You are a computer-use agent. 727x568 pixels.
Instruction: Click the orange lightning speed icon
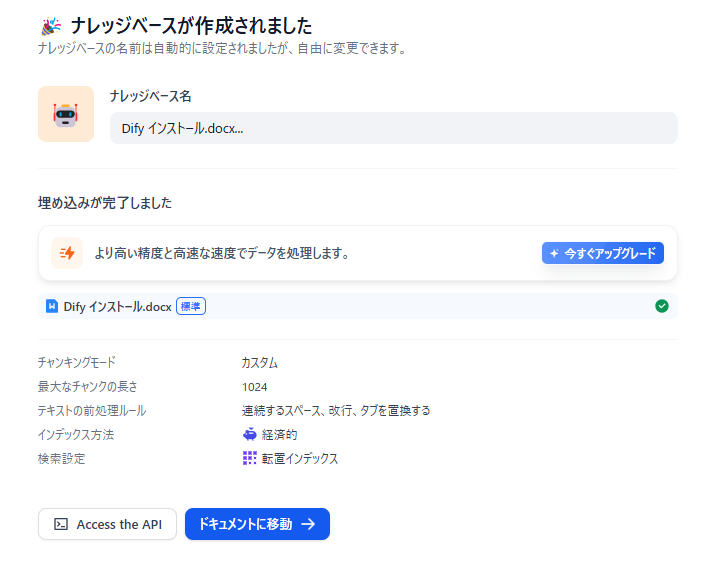click(x=67, y=253)
